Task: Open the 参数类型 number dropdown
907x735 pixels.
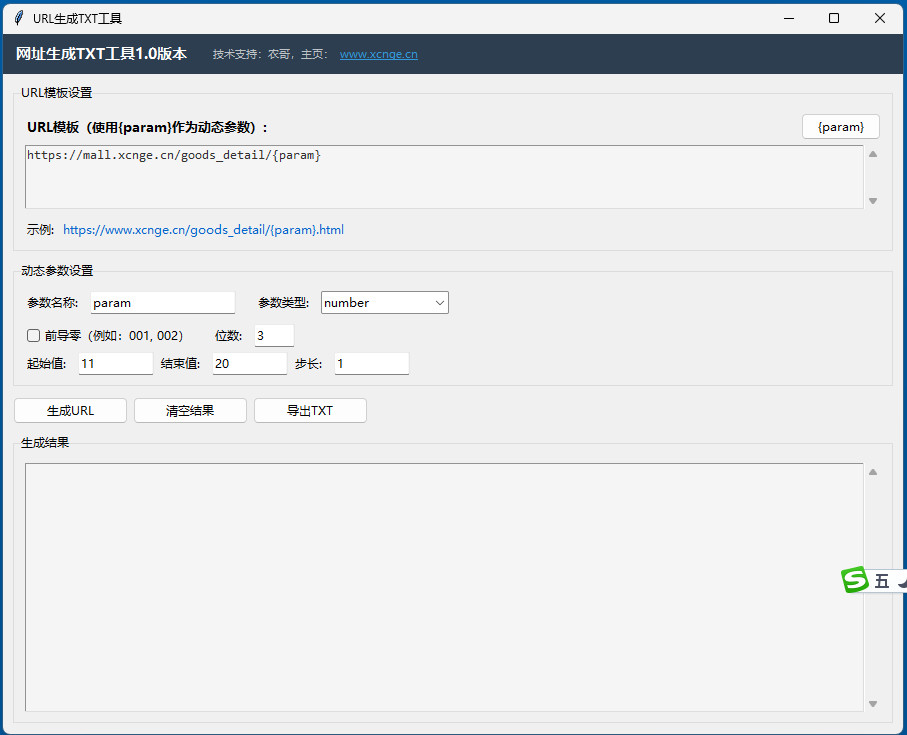Action: [384, 303]
